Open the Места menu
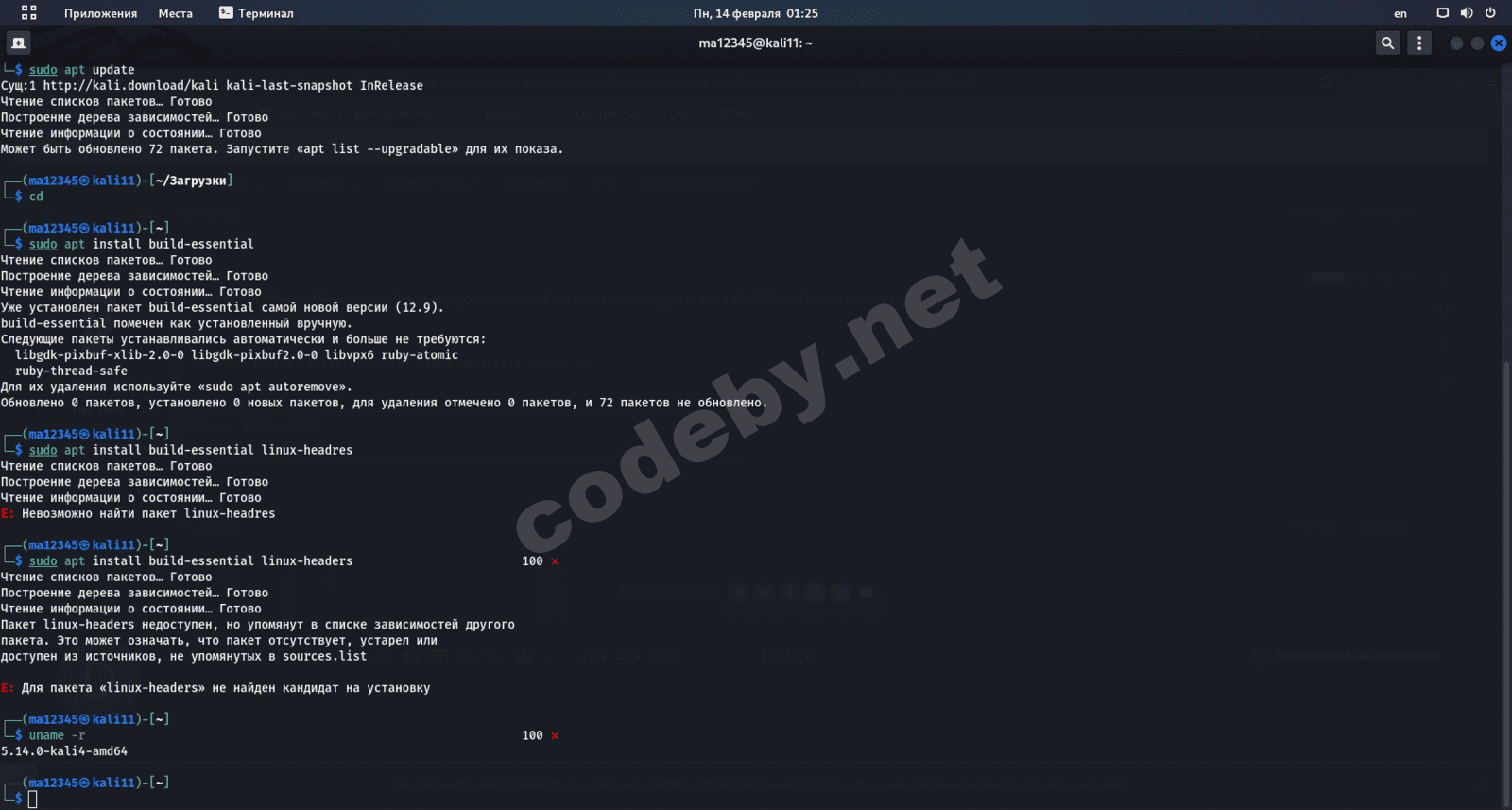This screenshot has height=810, width=1512. (175, 13)
